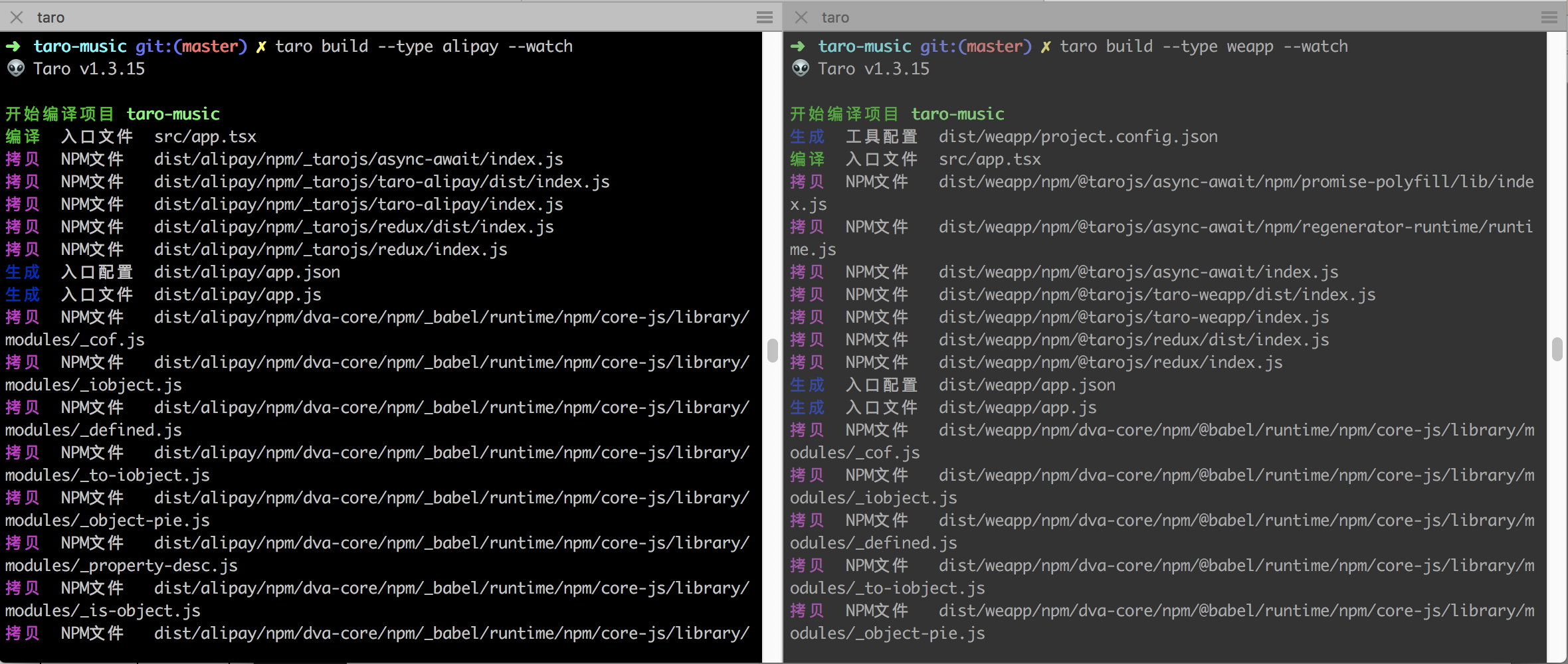Screen dimensions: 1568x664
Task: Click 'dist/weapp/npm/@tarojs/async-await/index.js' path
Action: click(x=1139, y=272)
